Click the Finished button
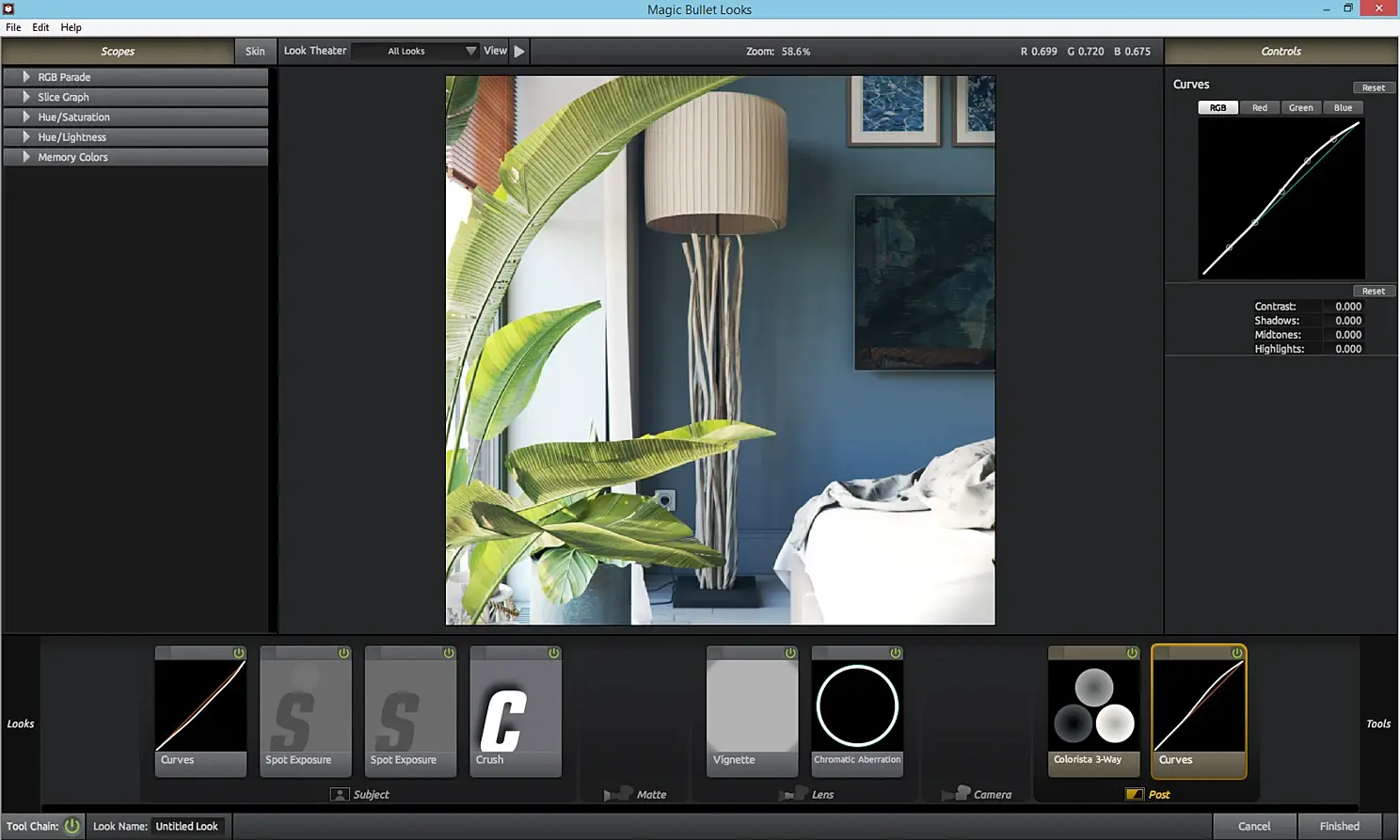 click(1339, 826)
